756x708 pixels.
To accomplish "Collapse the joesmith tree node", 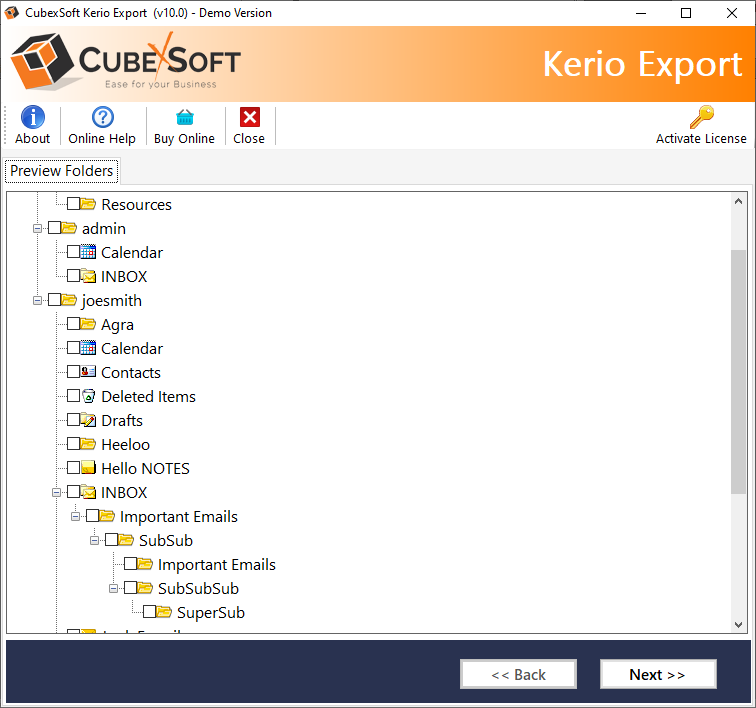I will click(38, 300).
